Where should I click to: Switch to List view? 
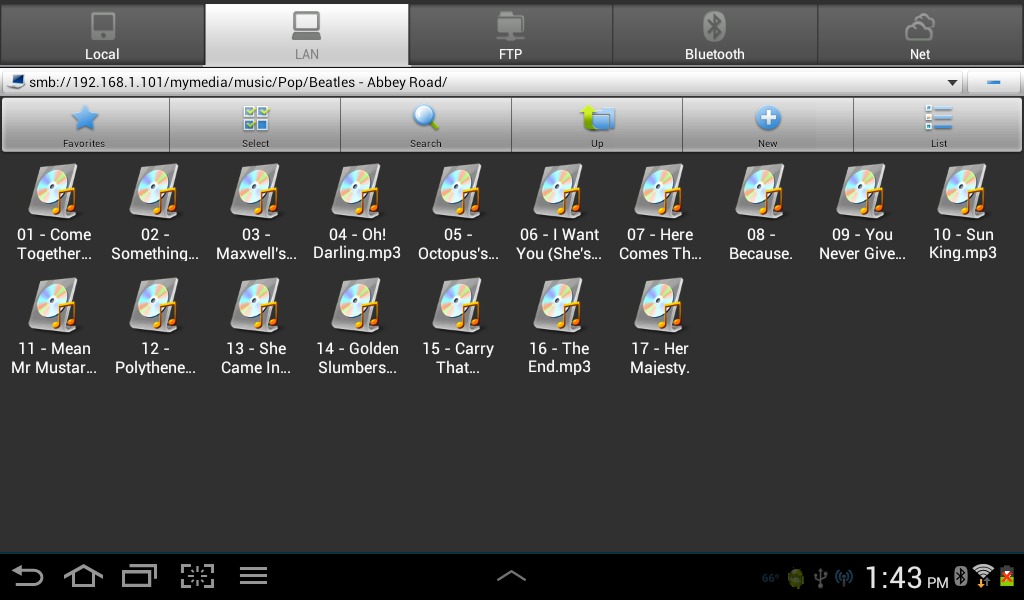click(938, 125)
